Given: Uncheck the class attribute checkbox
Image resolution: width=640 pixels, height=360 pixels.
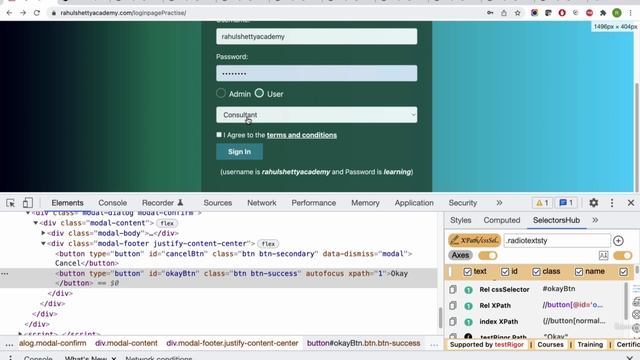Looking at the screenshot, I should (536, 271).
